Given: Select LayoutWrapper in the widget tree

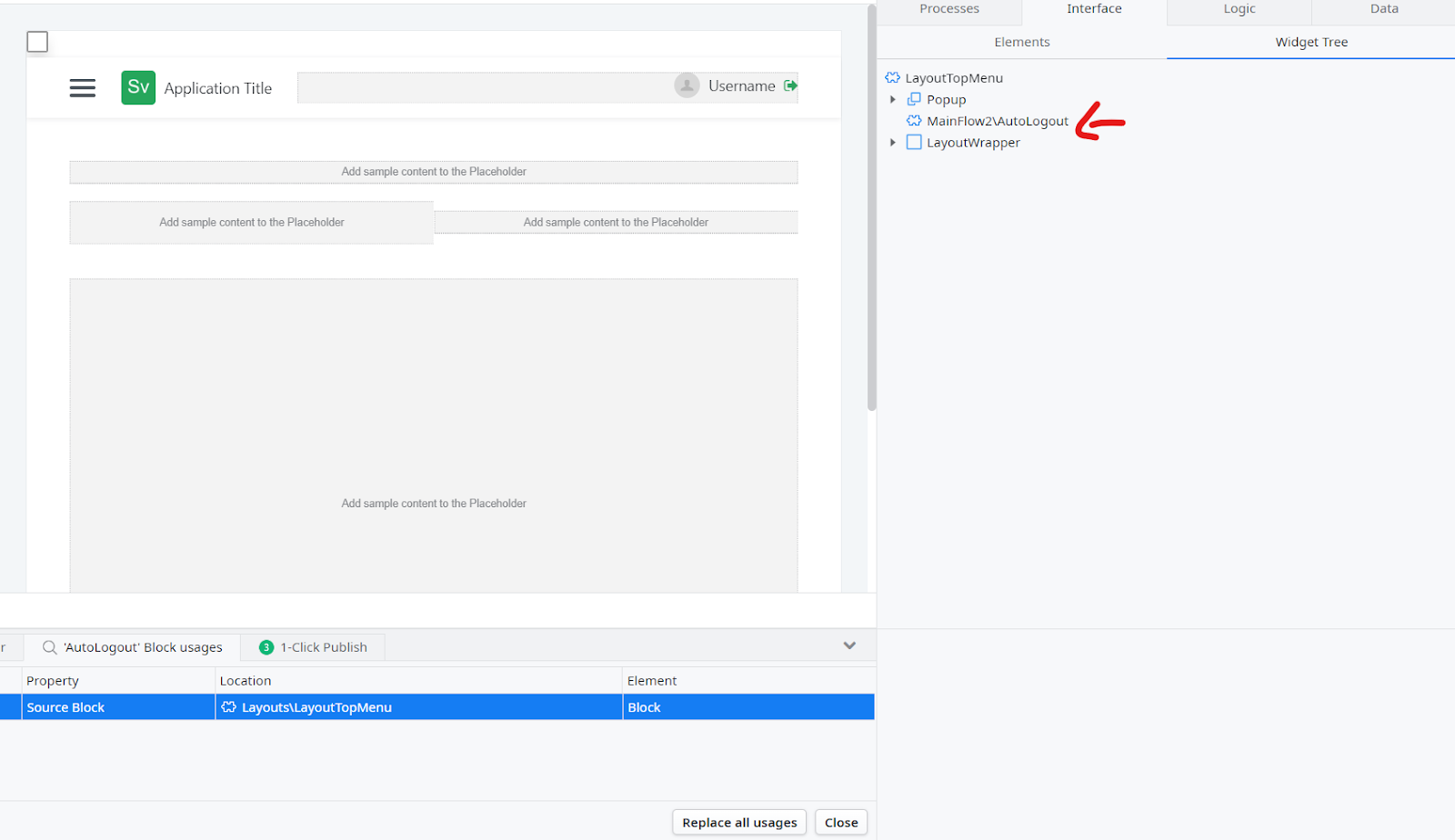Looking at the screenshot, I should [973, 143].
